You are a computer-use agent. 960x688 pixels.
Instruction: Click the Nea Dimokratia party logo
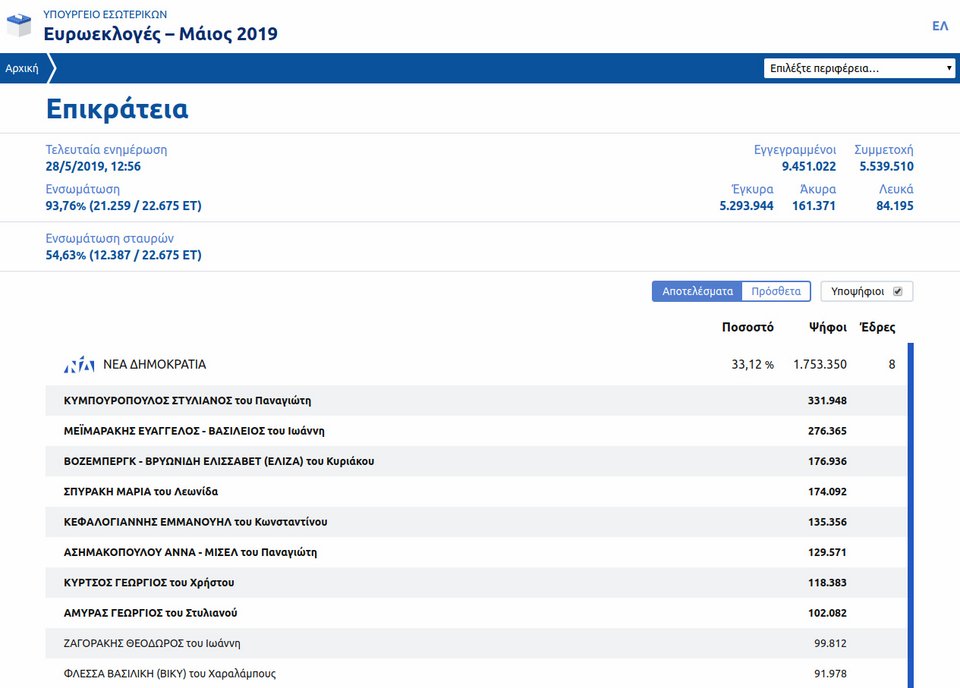(x=79, y=365)
